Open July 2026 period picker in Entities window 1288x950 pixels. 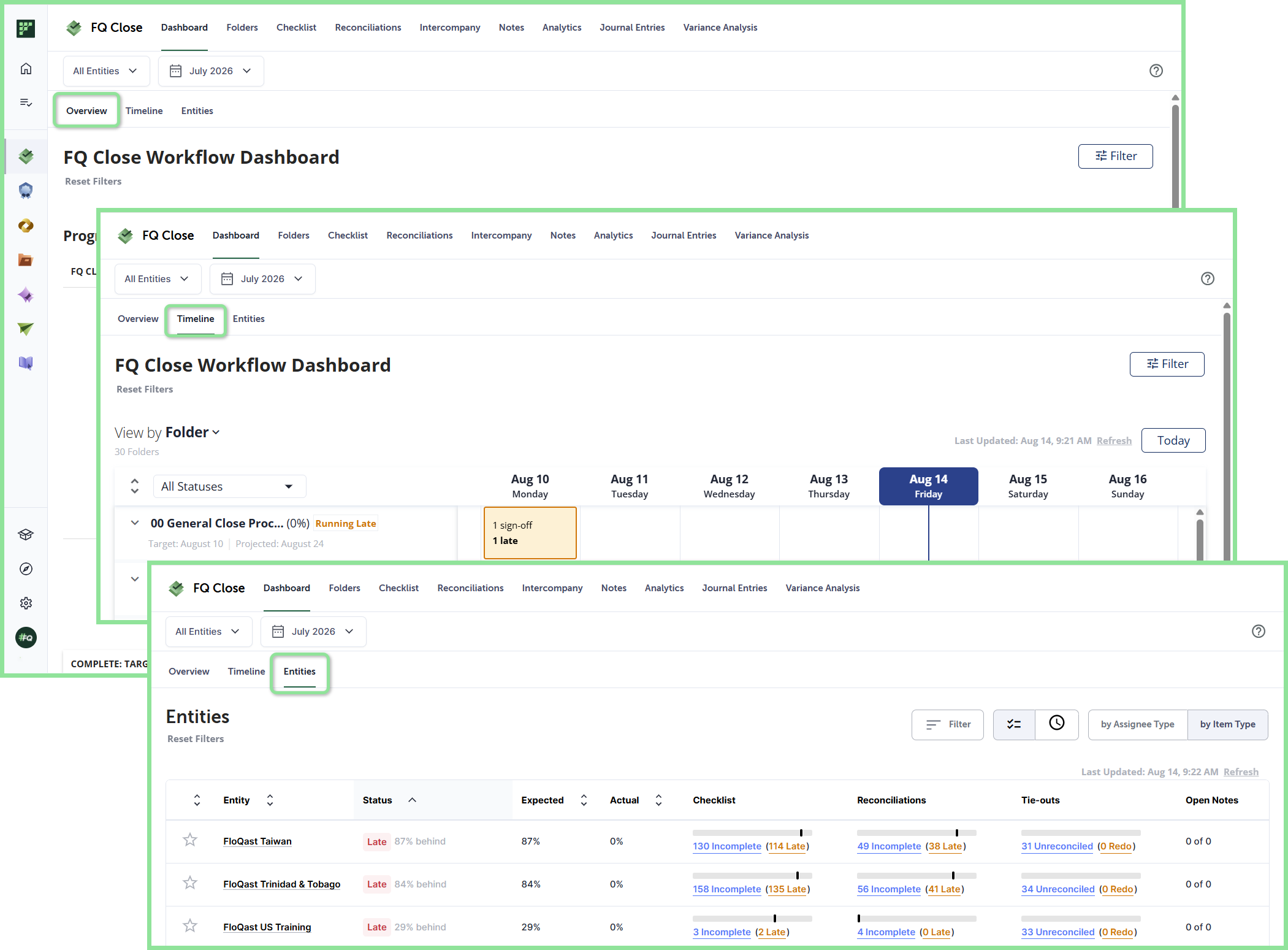coord(313,632)
